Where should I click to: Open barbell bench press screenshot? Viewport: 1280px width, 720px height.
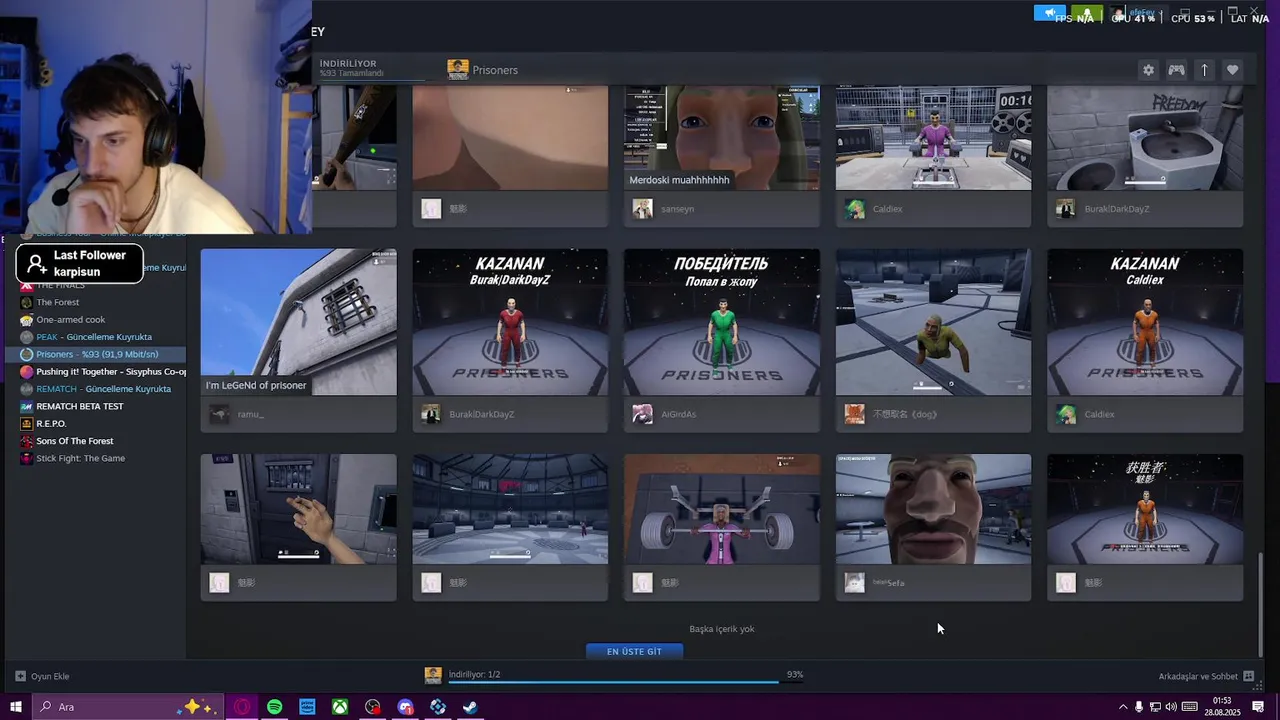point(721,509)
